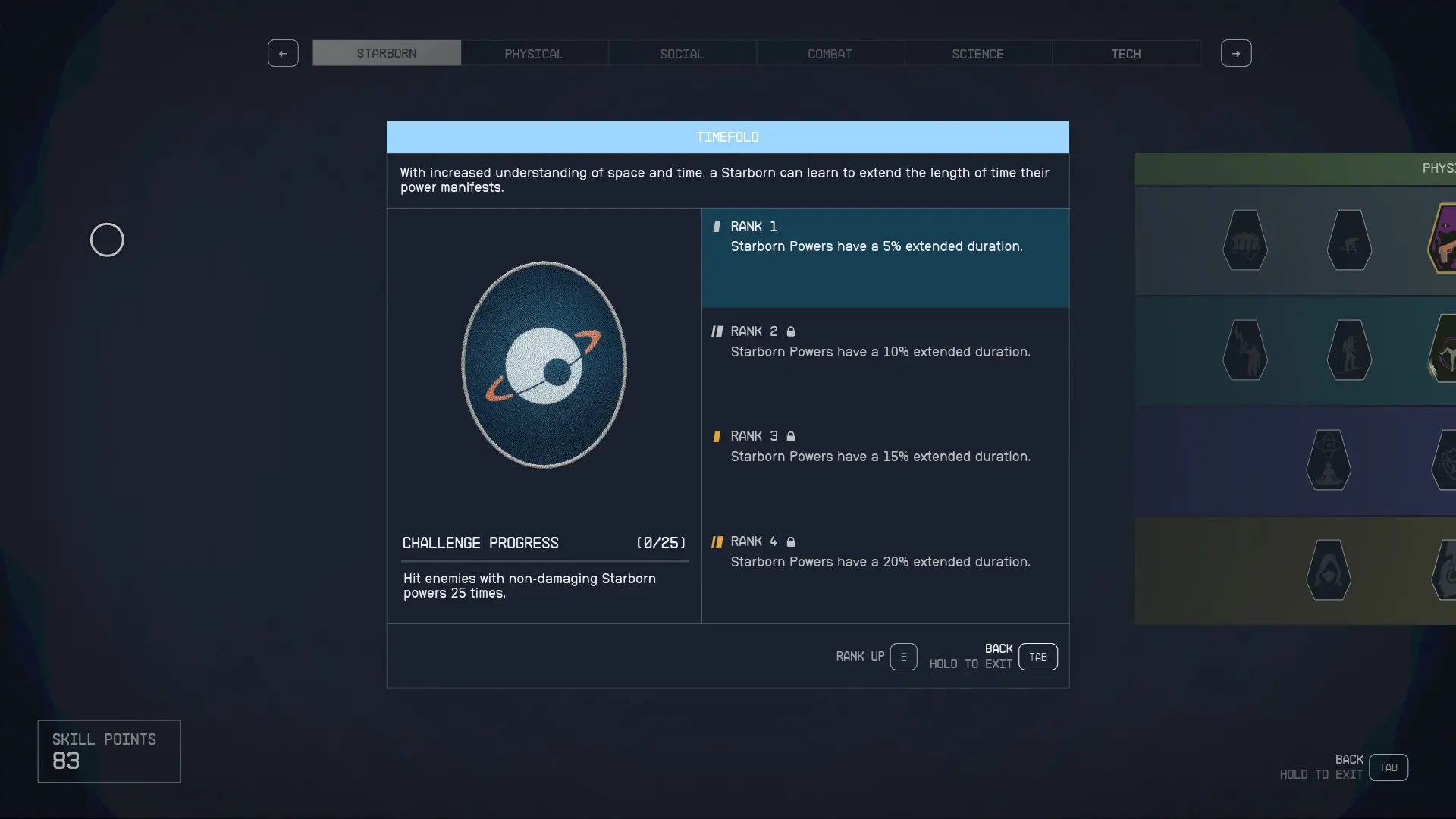
Task: Click the Challenge Progress bar
Action: coord(544,561)
